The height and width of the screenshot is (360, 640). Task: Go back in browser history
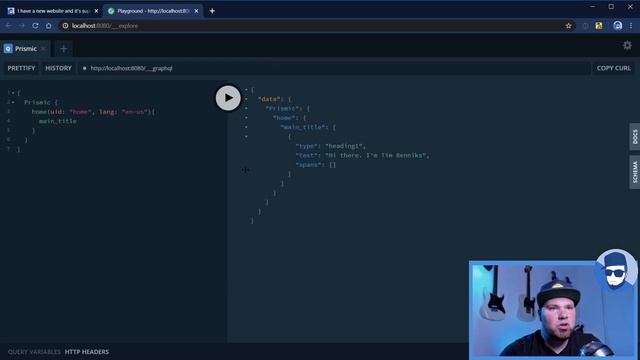pos(9,26)
